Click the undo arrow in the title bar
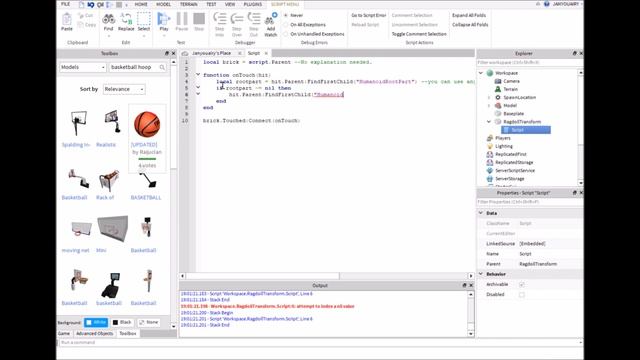Viewport: 640px width, 360px height. 91,4
